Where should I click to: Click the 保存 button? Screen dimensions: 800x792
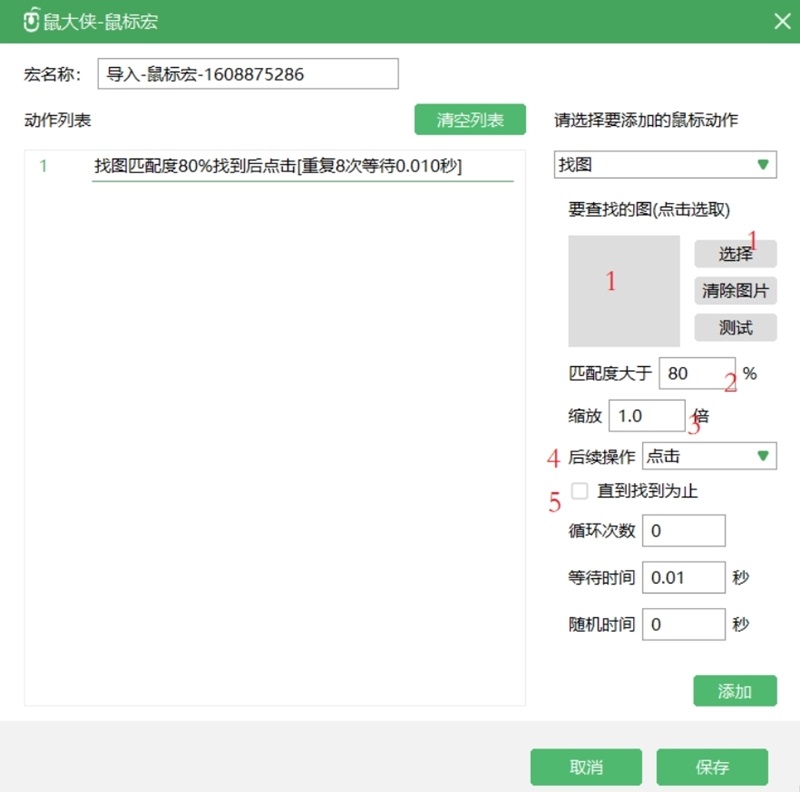[714, 767]
